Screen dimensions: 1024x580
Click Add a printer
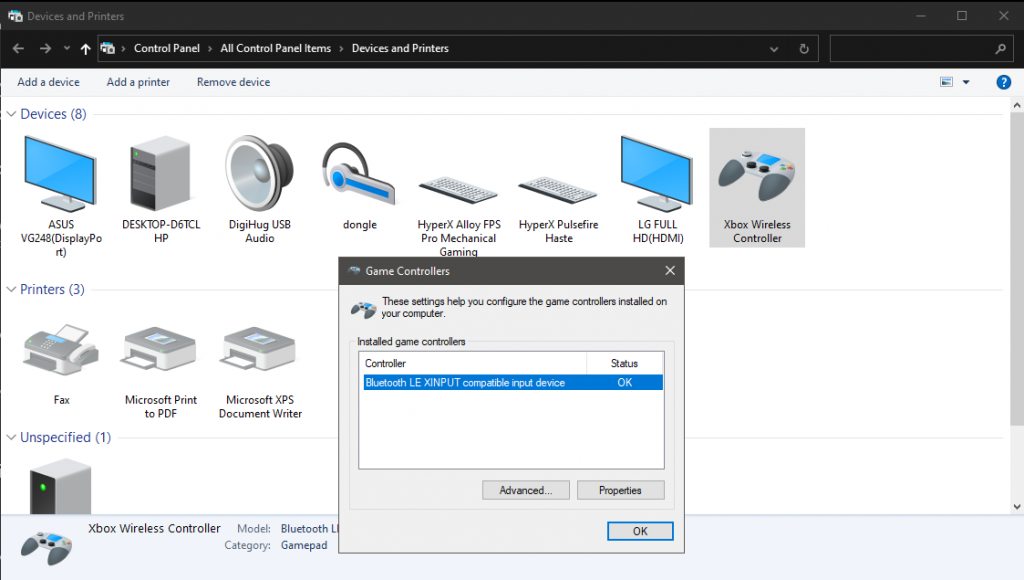(x=138, y=82)
